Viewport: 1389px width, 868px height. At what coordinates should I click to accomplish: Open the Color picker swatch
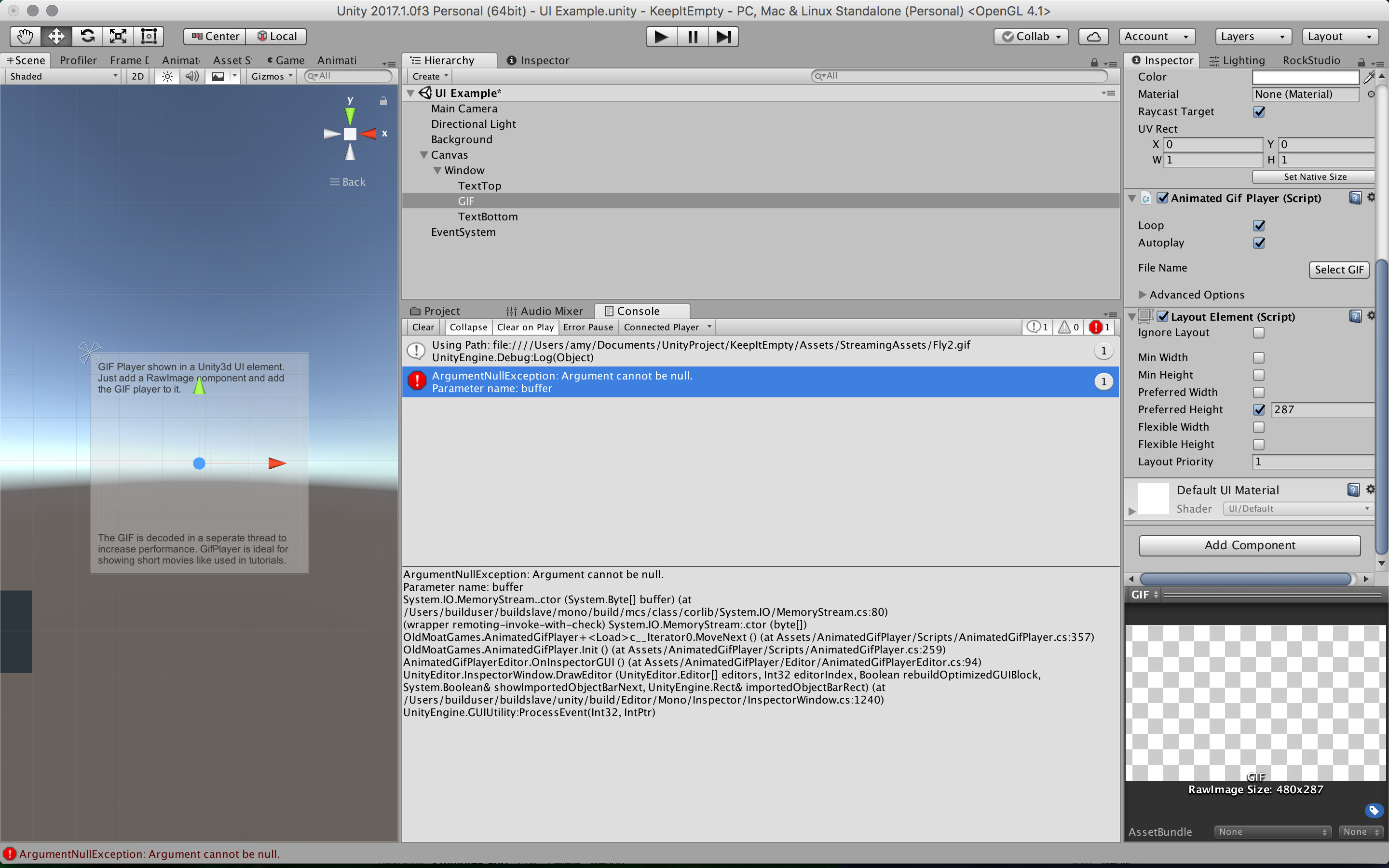click(x=1305, y=77)
